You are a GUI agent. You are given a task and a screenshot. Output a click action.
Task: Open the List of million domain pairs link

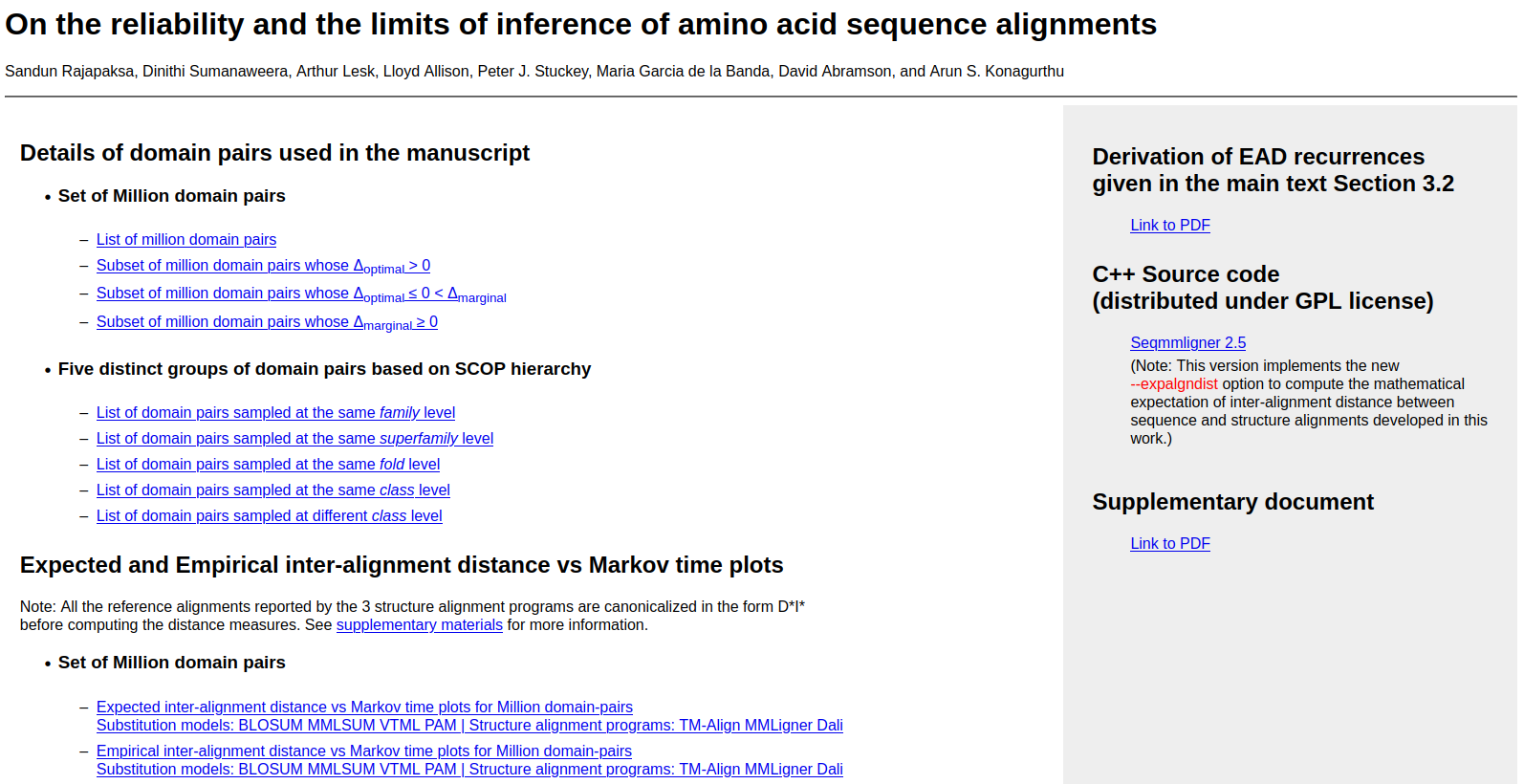tap(185, 239)
